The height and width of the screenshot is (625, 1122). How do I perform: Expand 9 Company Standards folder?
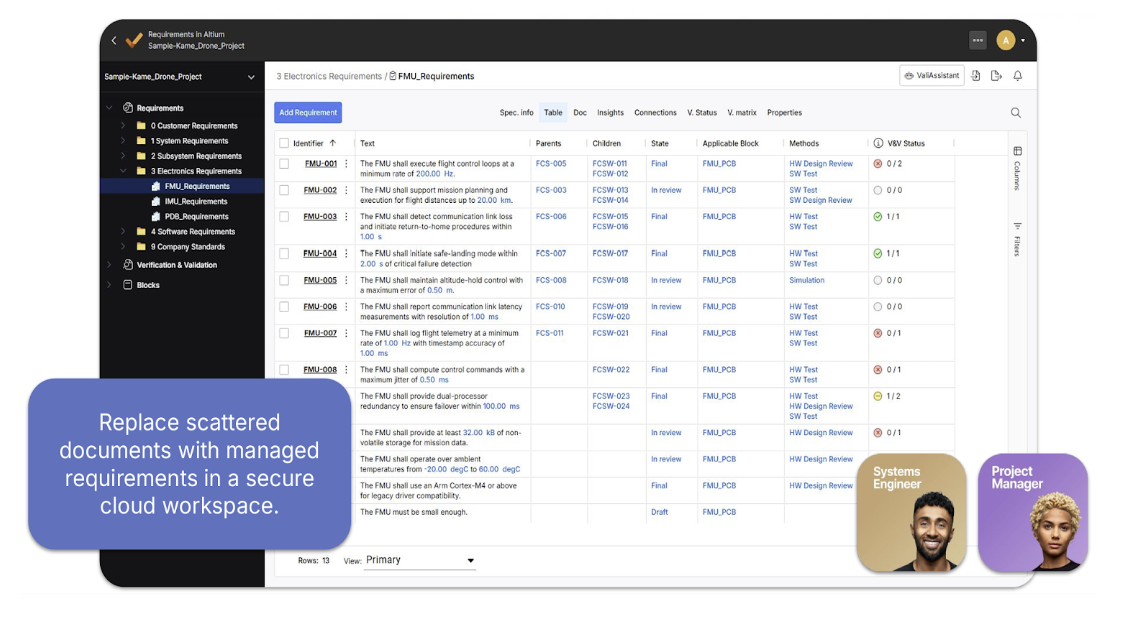click(x=123, y=246)
